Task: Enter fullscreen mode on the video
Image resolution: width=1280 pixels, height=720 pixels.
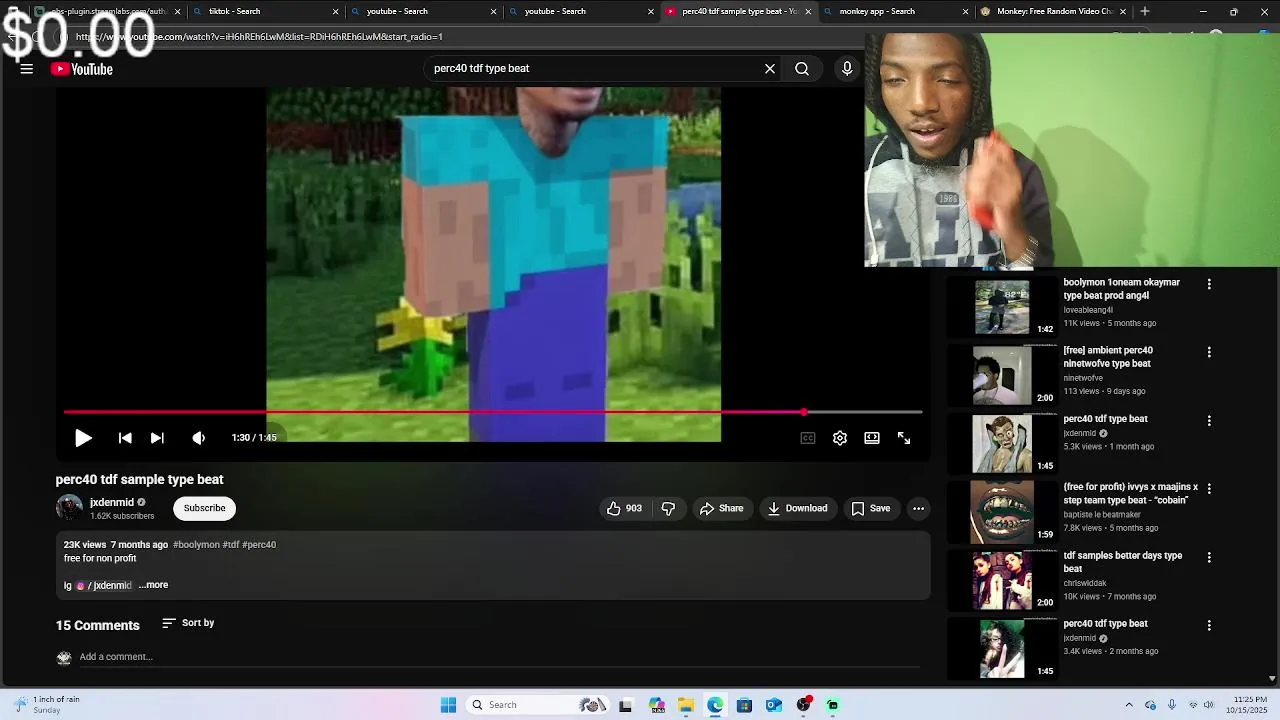Action: coord(904,438)
